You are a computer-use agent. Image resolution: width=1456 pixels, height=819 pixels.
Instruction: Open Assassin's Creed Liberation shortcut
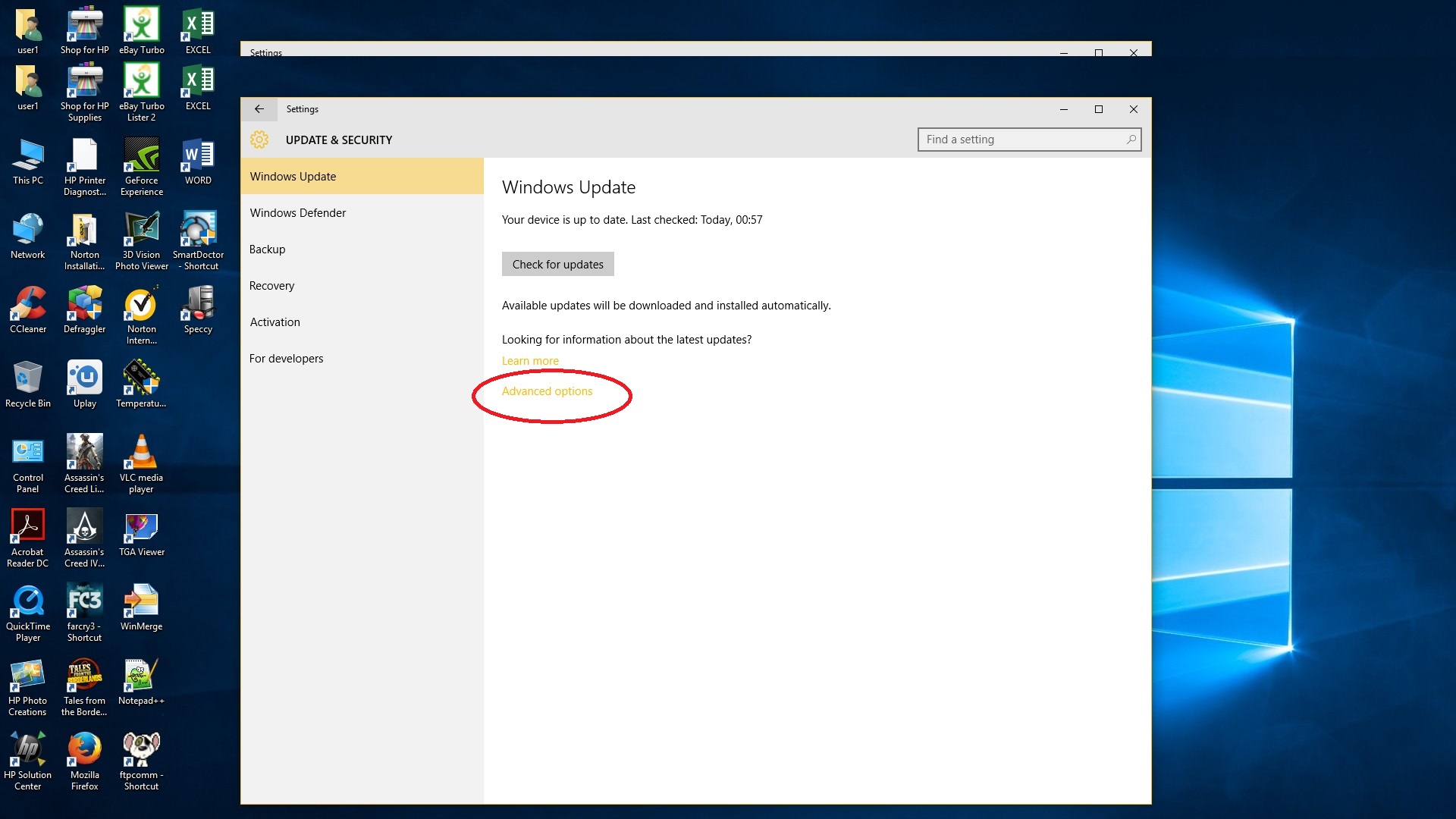coord(85,463)
